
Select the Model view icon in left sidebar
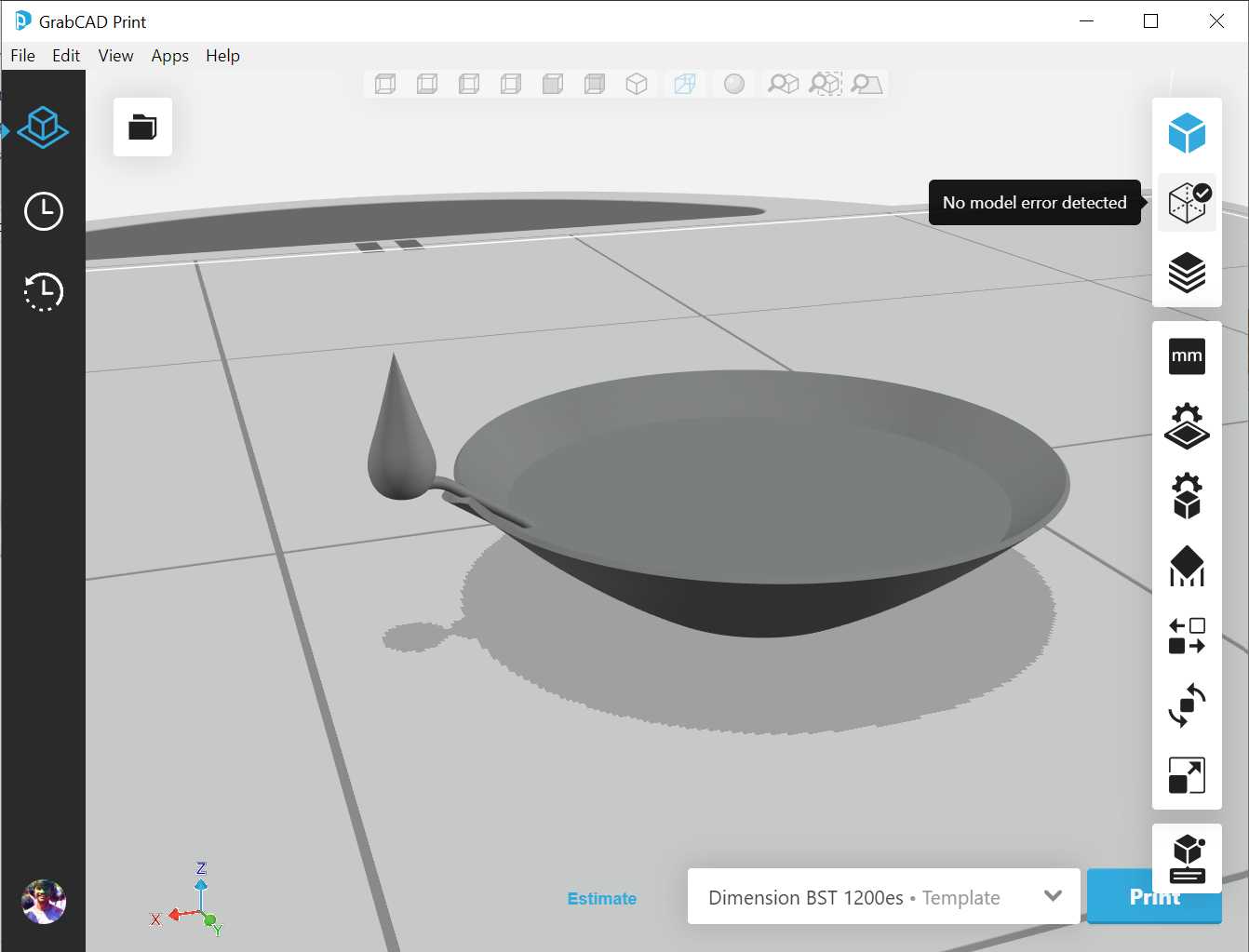tap(43, 127)
